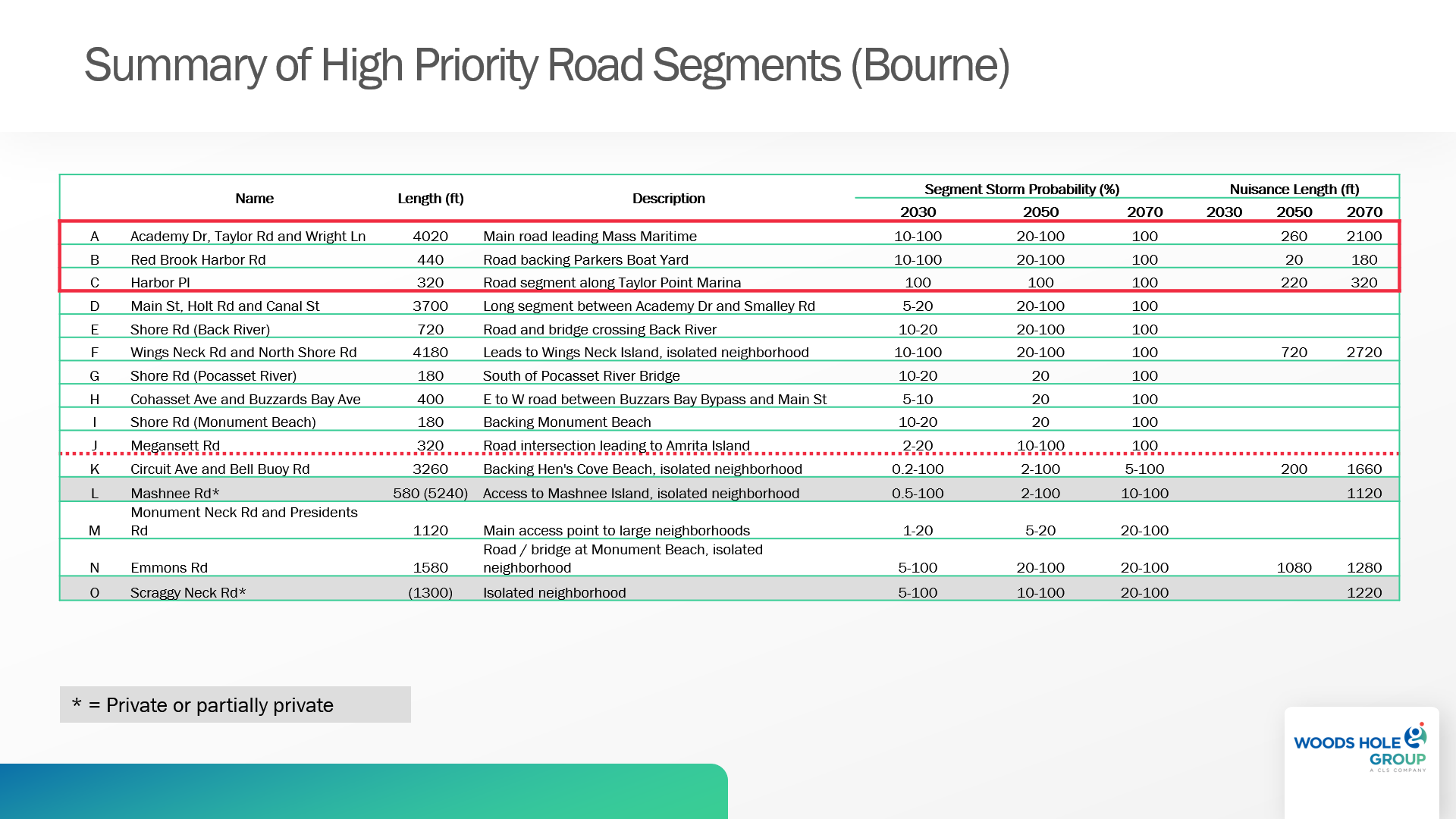The image size is (1456, 819).
Task: Select the '0.2-100' storm probability value
Action: 918,469
